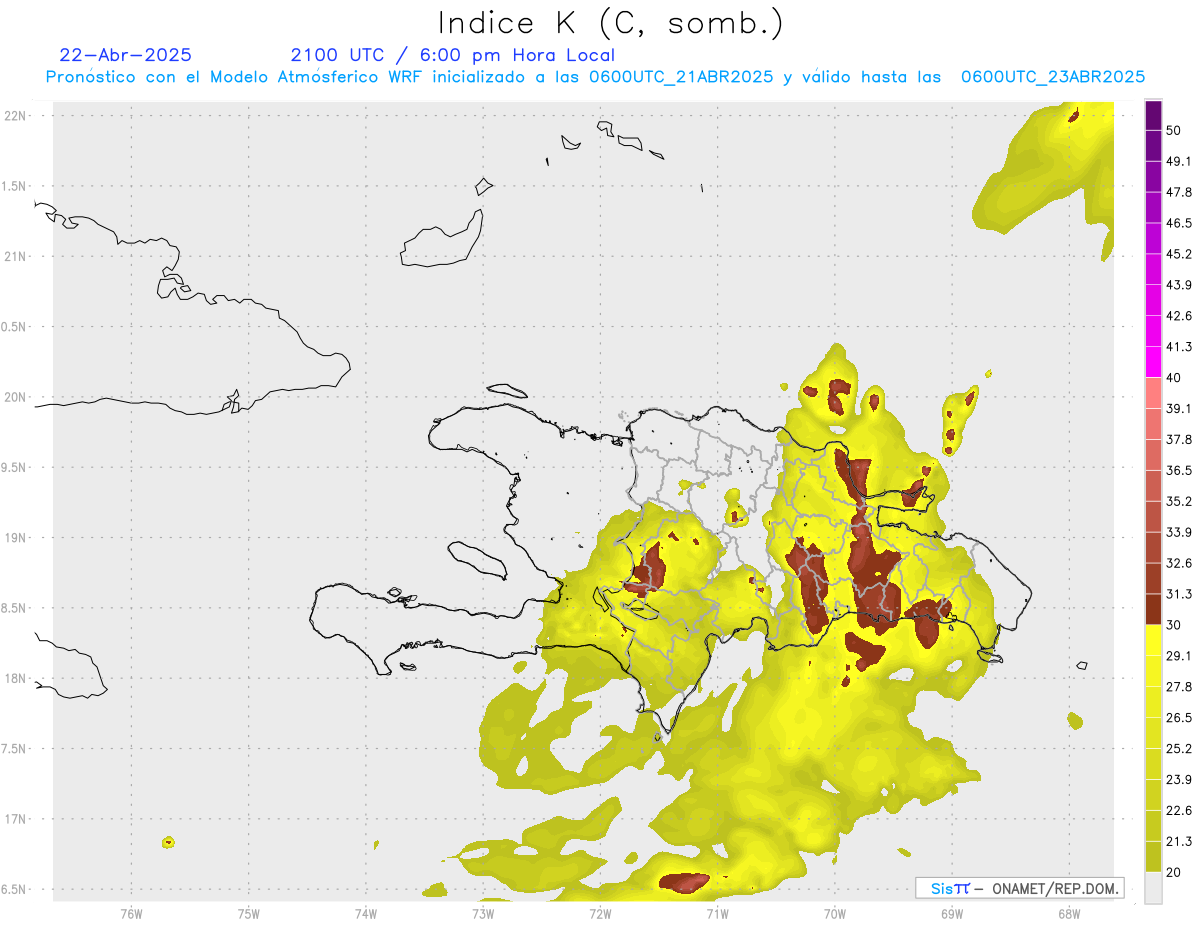This screenshot has height=927, width=1200.
Task: Click the colorbar value '46.5'
Action: click(x=1179, y=223)
